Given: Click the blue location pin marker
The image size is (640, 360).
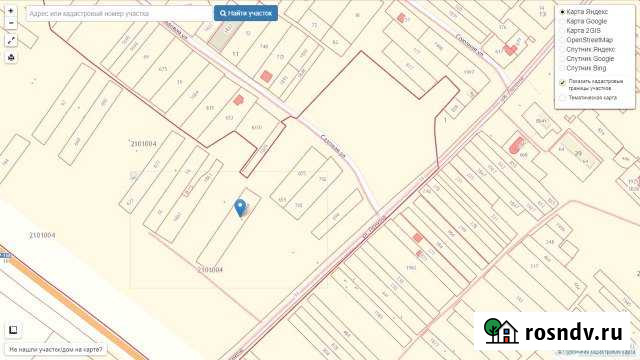Looking at the screenshot, I should click(x=240, y=207).
